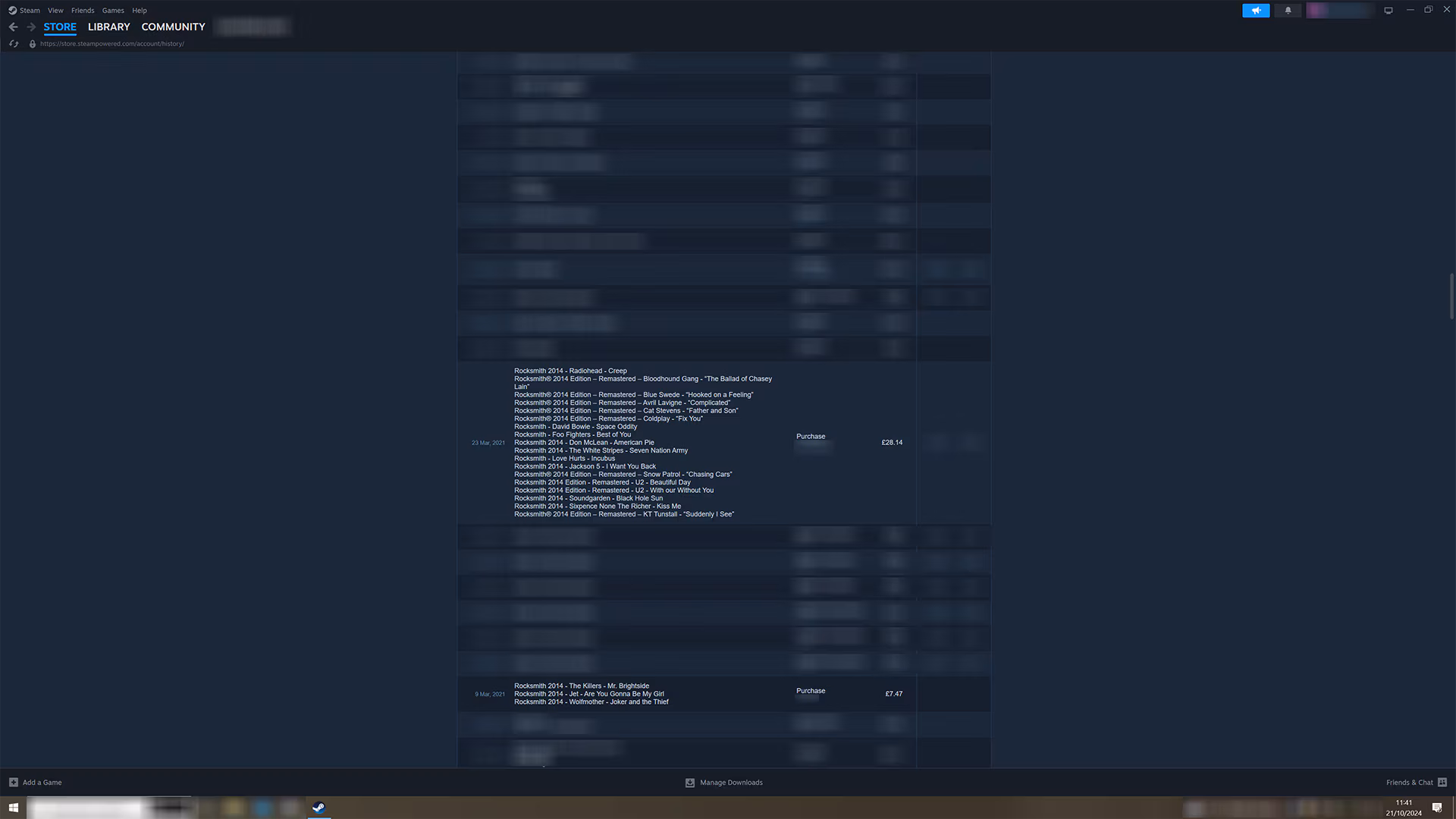Open the Steam menu
The image size is (1456, 819).
tap(29, 10)
